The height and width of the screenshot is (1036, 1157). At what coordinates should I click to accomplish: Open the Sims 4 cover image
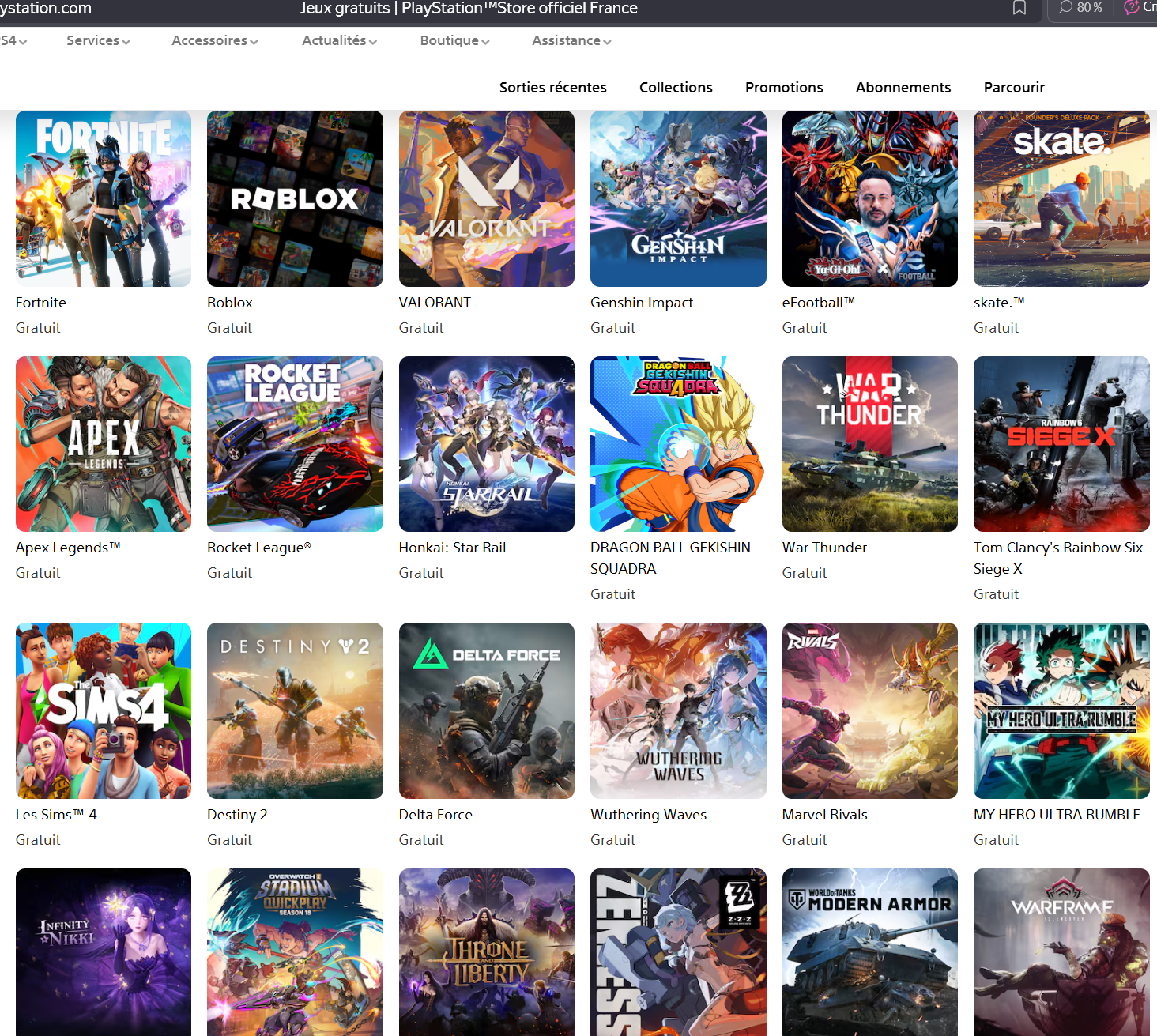(104, 710)
